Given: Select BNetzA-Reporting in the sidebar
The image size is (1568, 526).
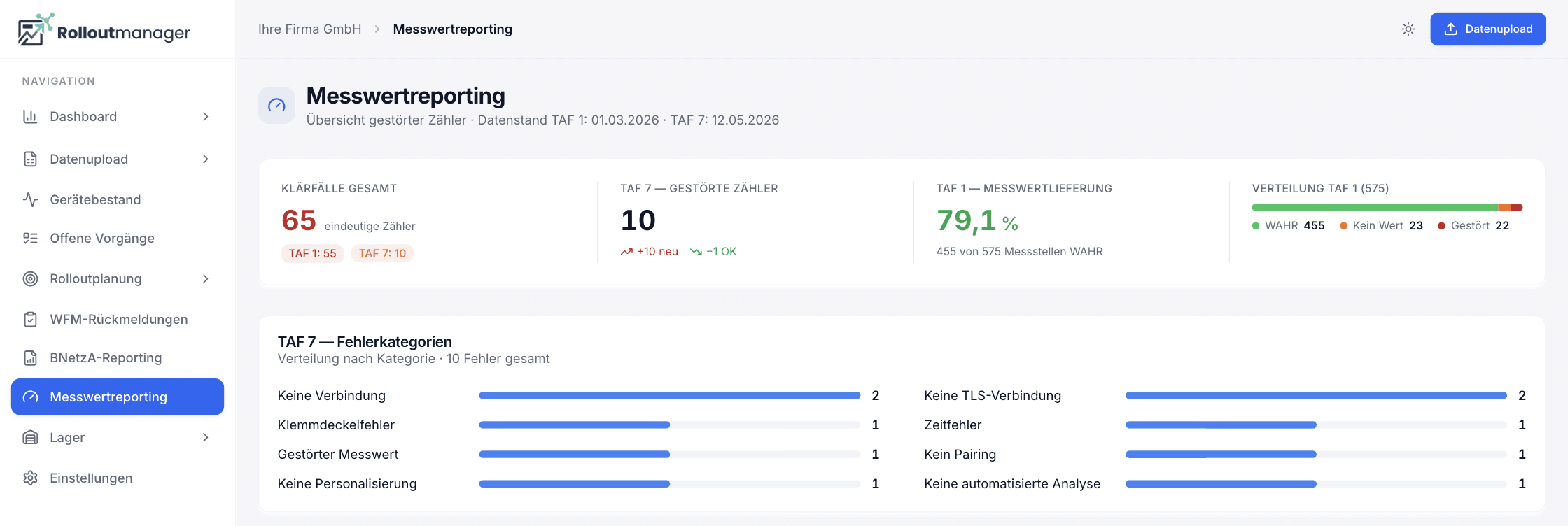Looking at the screenshot, I should [x=118, y=358].
